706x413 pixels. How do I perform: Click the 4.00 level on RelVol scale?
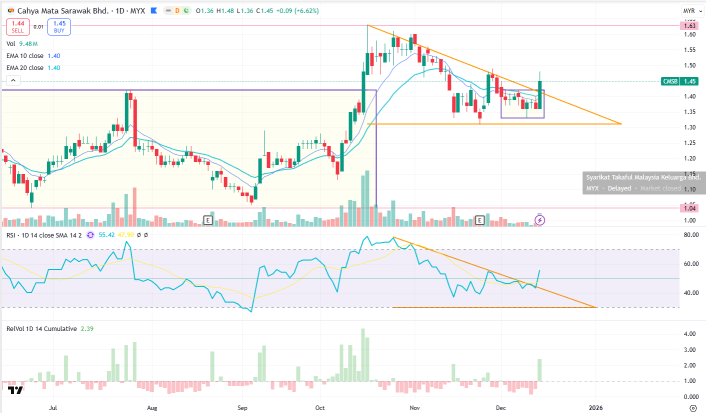[x=691, y=334]
